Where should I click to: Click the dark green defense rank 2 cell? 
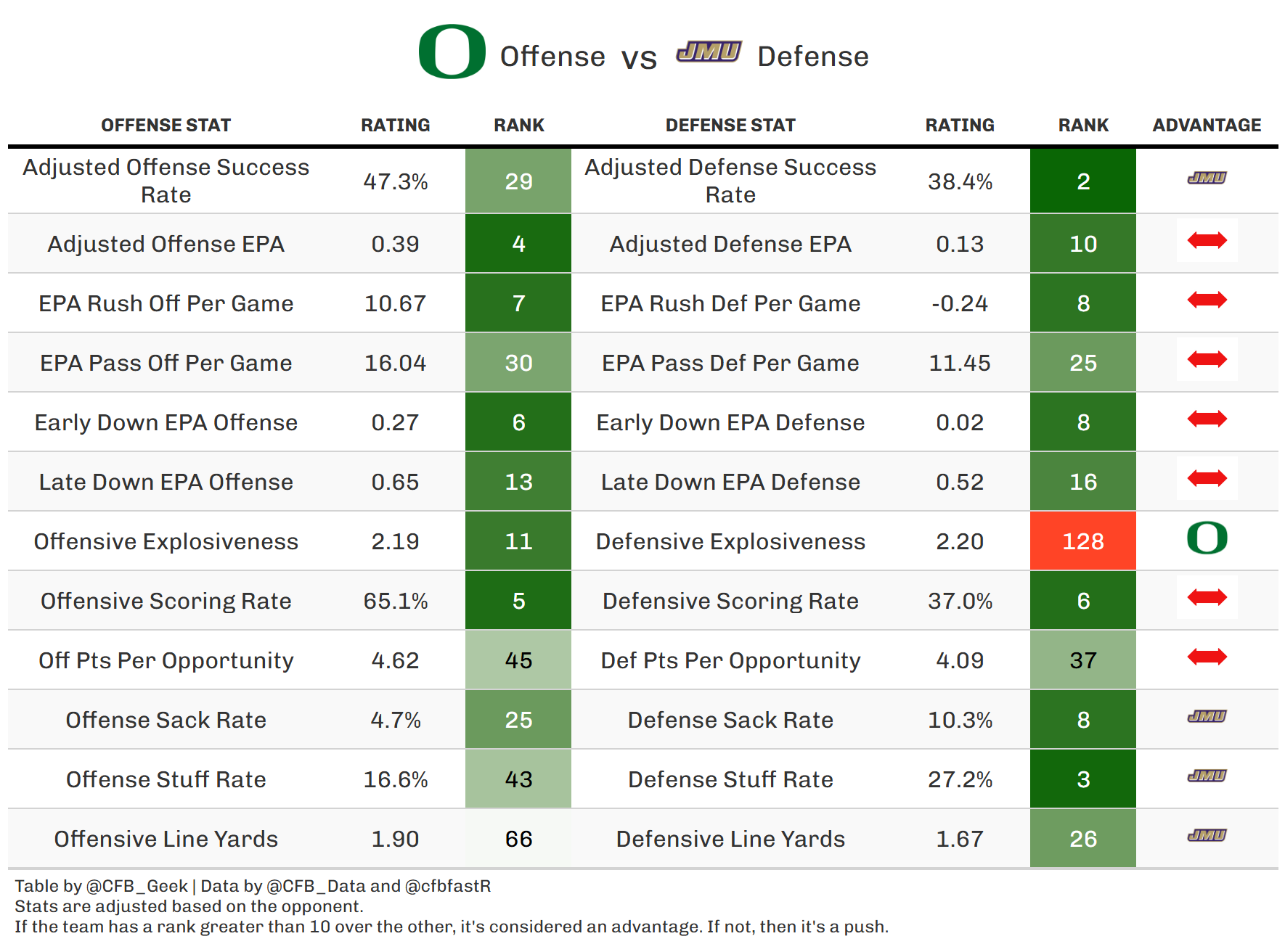pos(1082,181)
